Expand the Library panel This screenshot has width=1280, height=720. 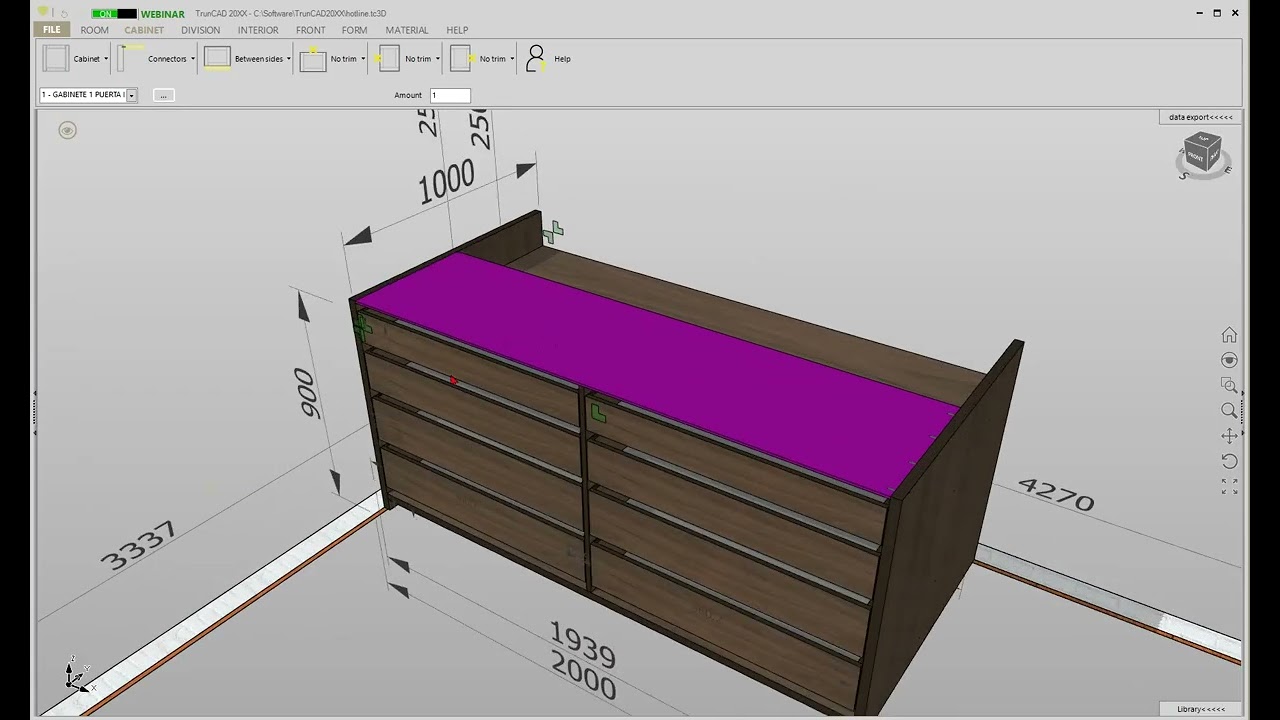pos(1200,709)
